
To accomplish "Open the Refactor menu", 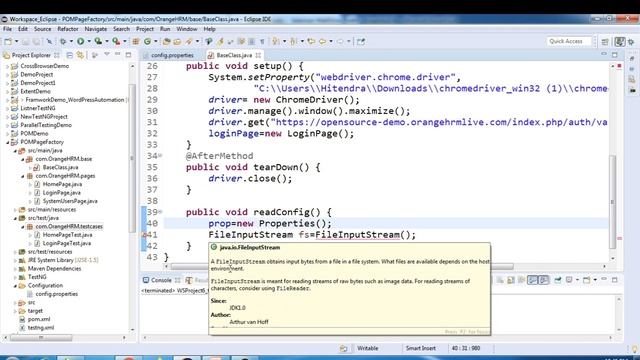I will point(68,29).
